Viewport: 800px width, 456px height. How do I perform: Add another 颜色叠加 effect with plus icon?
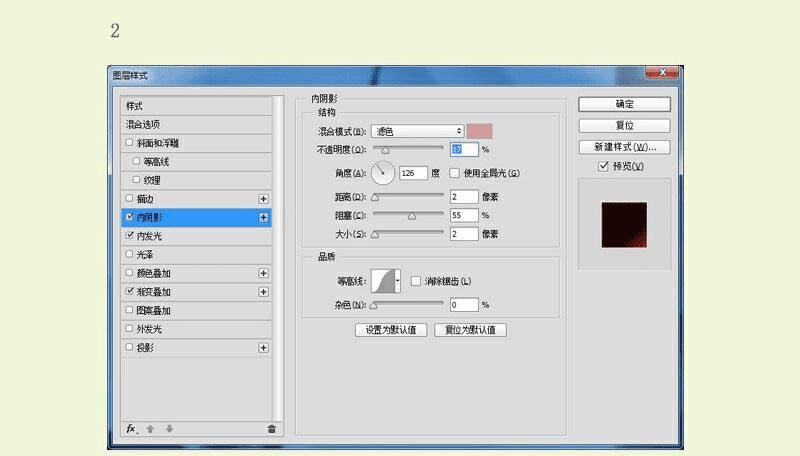(263, 273)
